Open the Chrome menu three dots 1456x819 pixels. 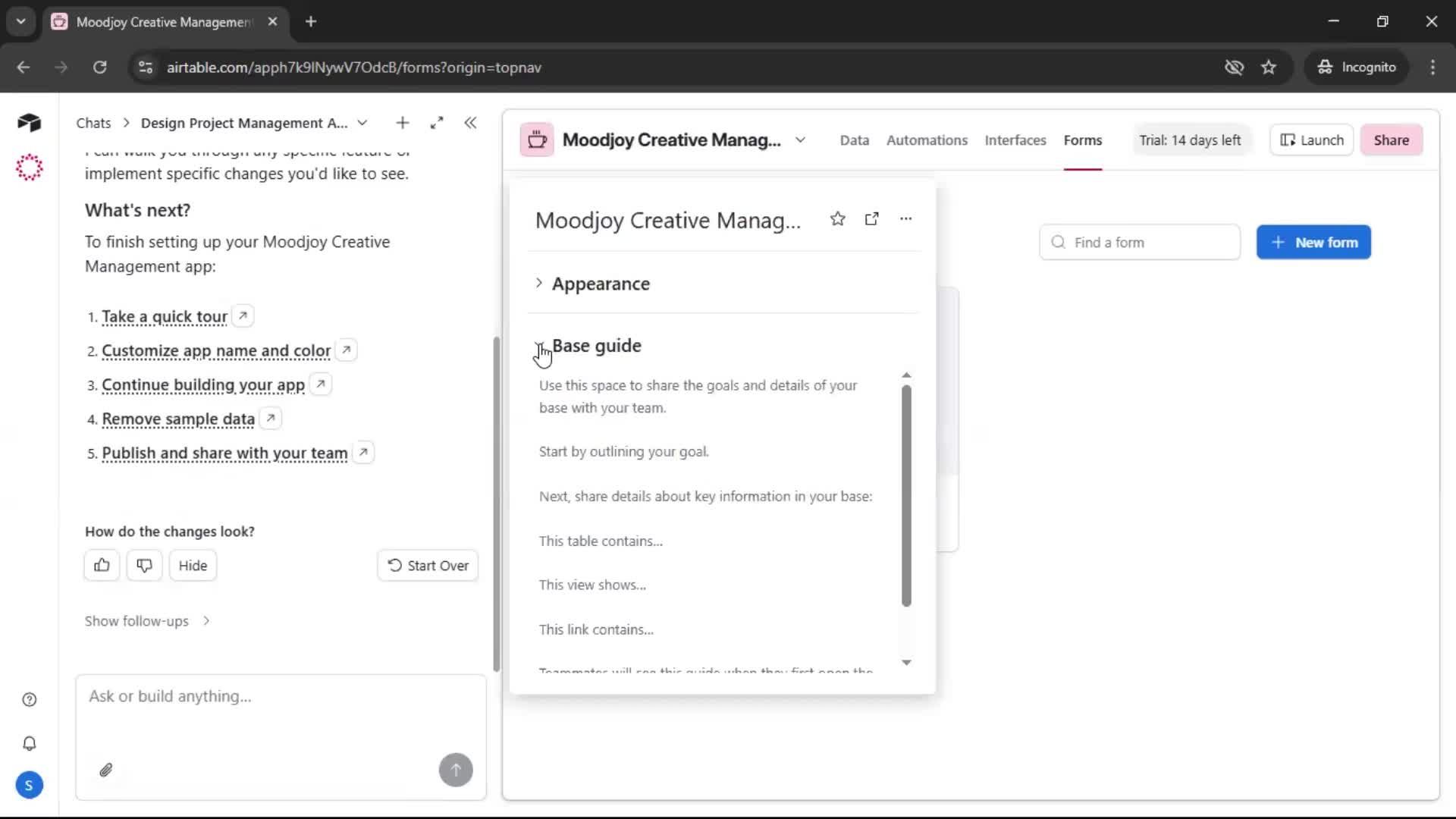click(1432, 67)
